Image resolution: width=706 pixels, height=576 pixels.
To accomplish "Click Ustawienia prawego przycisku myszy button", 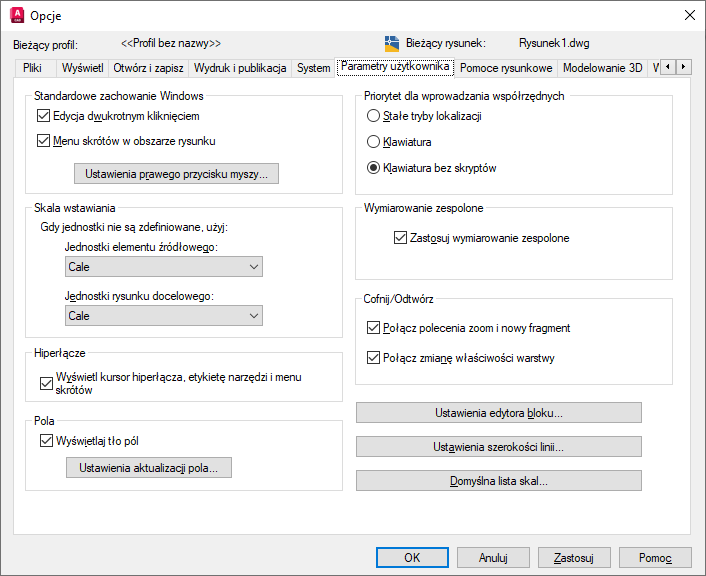I will [177, 174].
